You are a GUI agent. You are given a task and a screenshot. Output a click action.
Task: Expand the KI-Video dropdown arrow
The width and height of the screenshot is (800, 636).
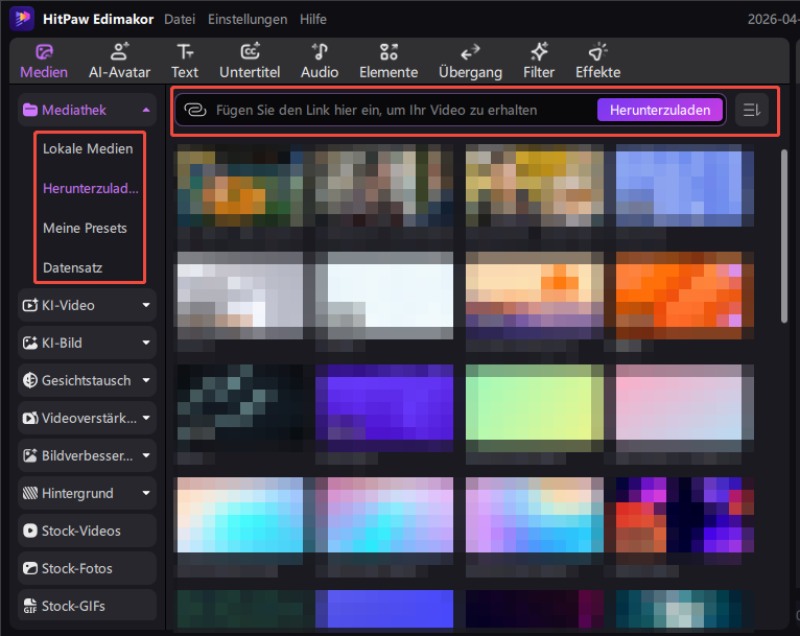coord(146,305)
